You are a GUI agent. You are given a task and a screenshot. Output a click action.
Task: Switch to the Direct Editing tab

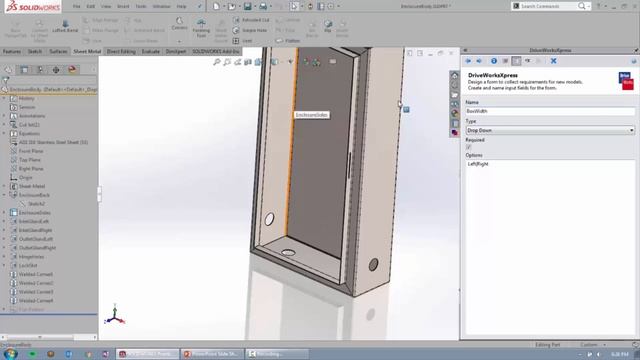click(x=121, y=51)
